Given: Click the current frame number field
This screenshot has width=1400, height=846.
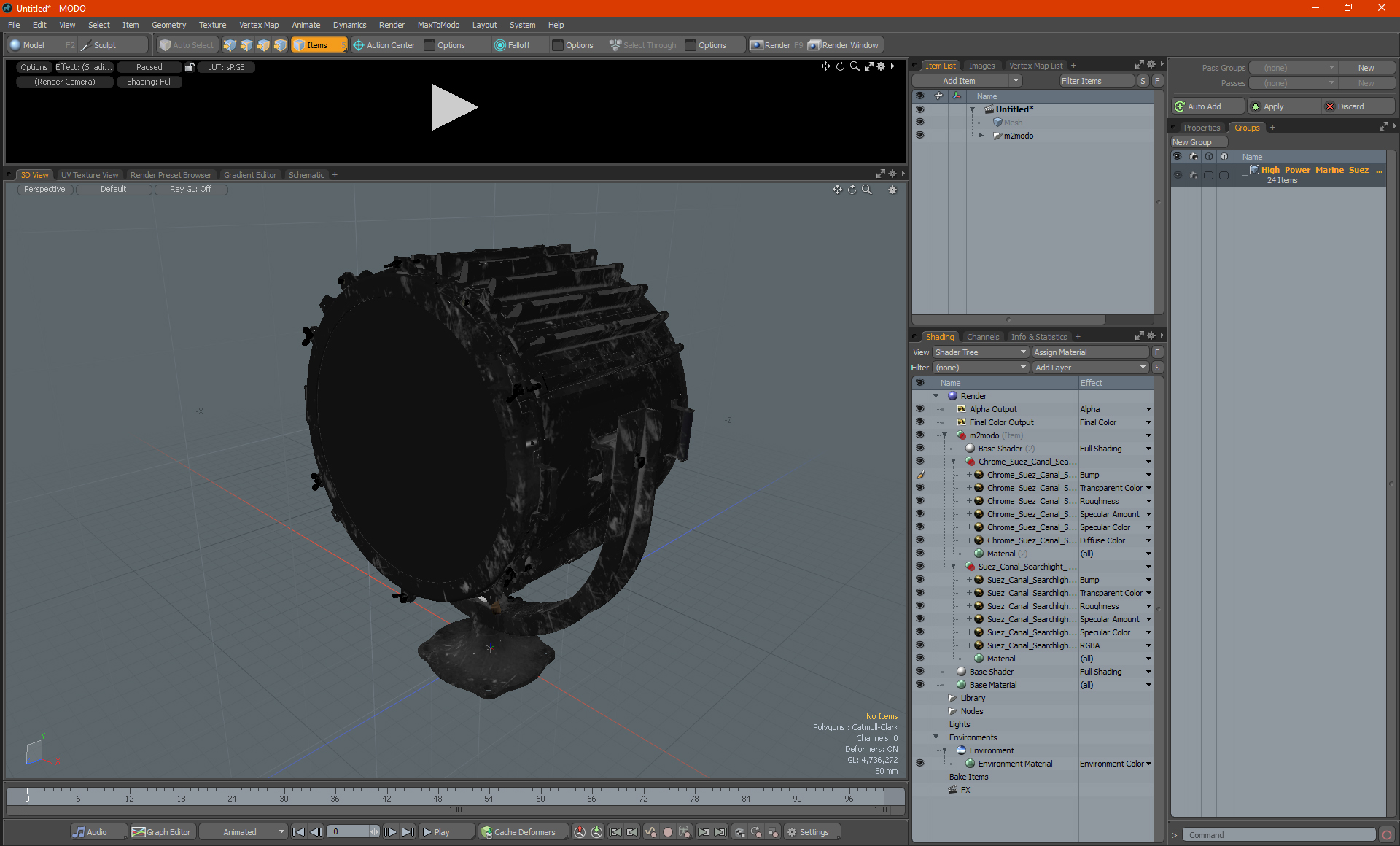Looking at the screenshot, I should pyautogui.click(x=347, y=832).
